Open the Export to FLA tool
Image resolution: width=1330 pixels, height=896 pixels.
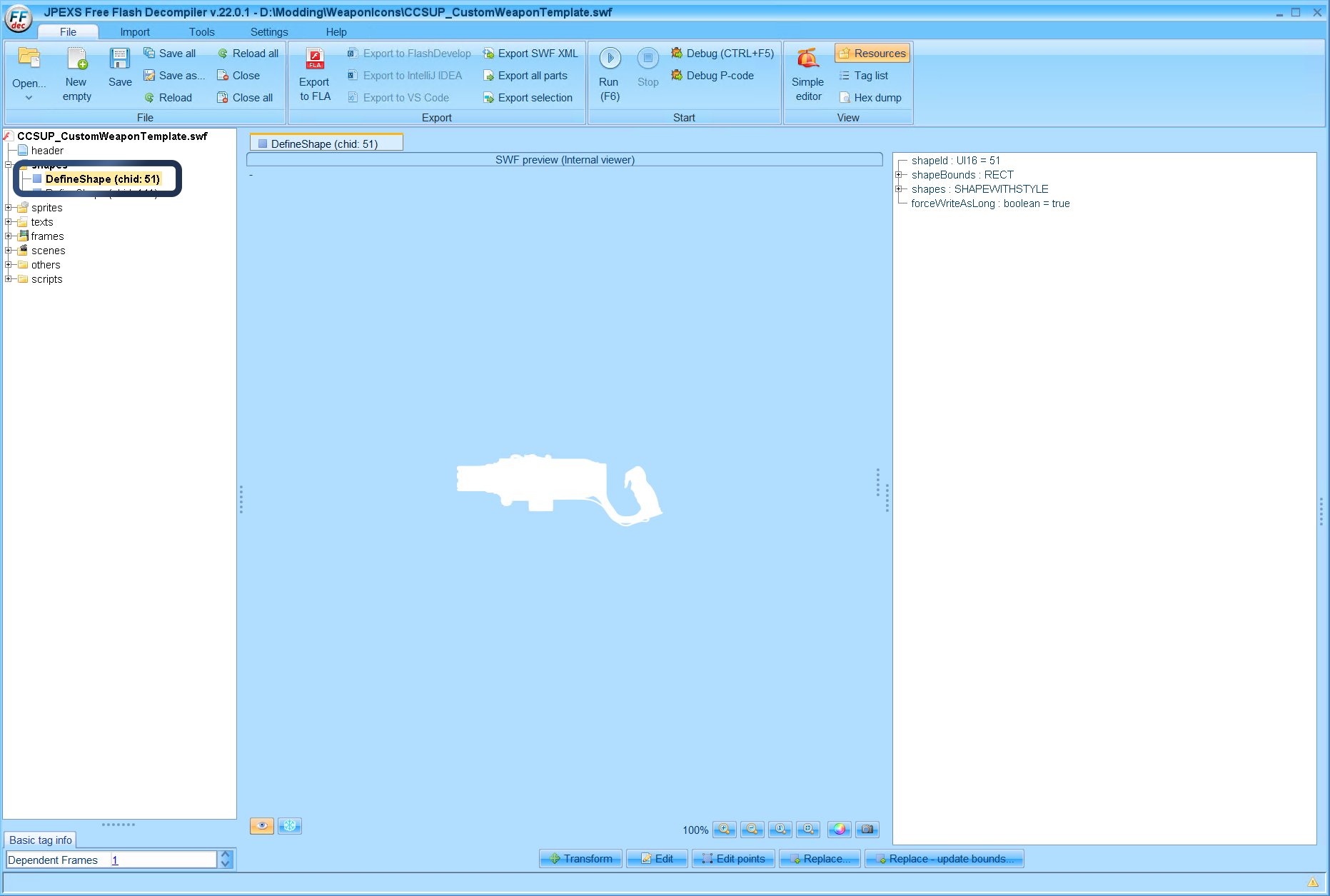click(314, 74)
